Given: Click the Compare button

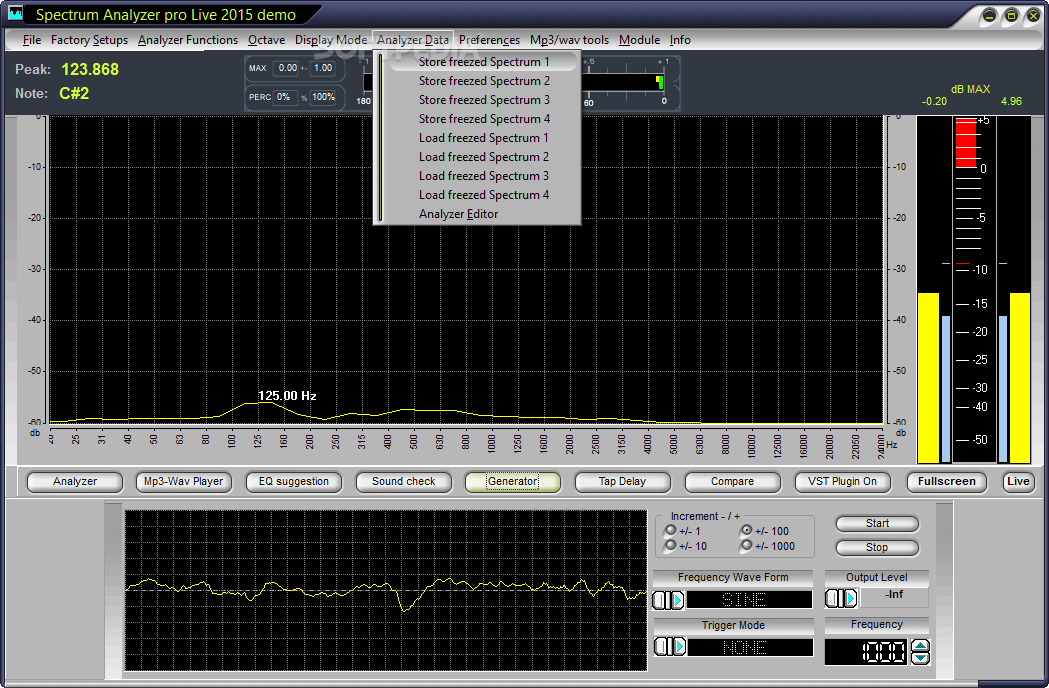Looking at the screenshot, I should [x=732, y=482].
